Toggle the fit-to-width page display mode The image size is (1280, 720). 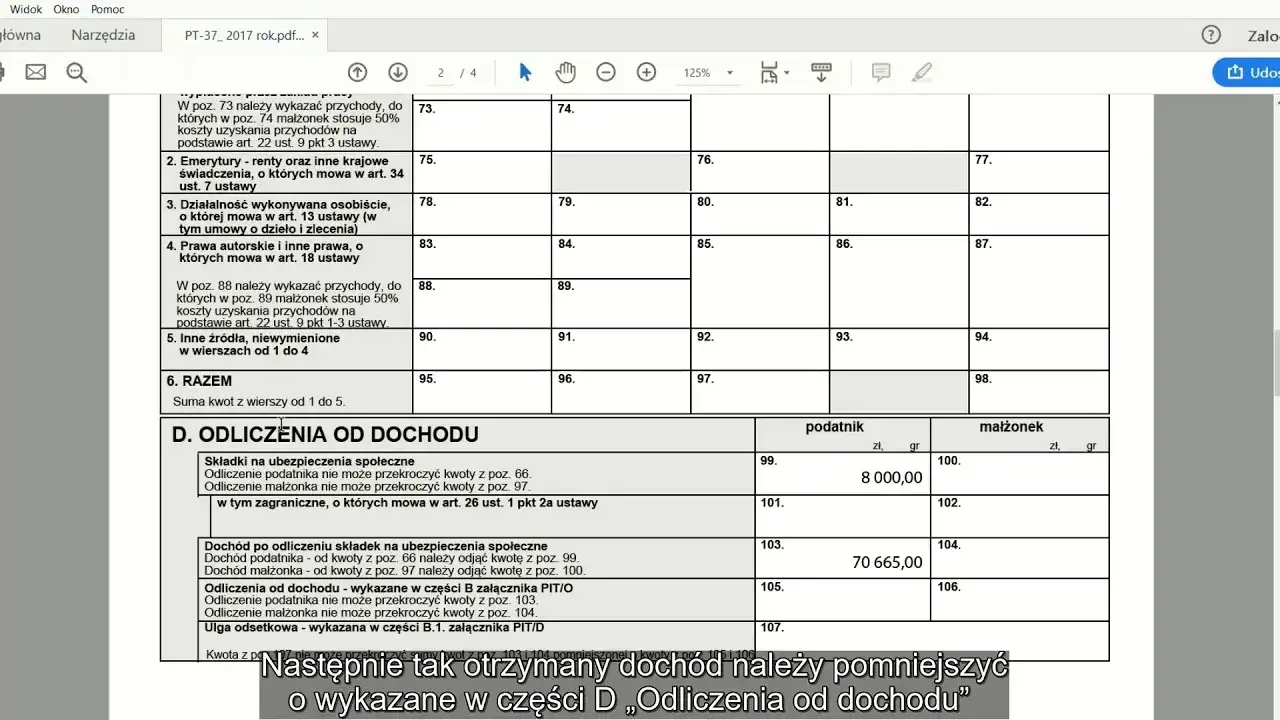(x=768, y=71)
